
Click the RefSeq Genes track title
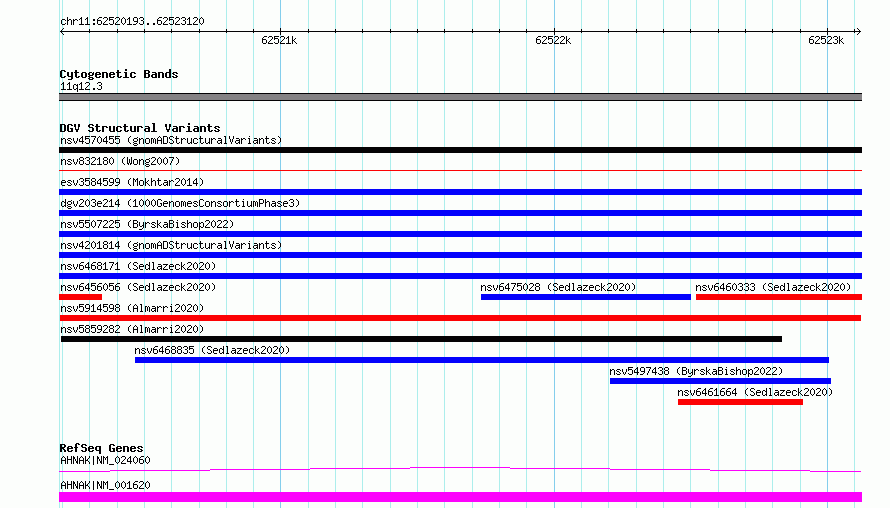101,448
